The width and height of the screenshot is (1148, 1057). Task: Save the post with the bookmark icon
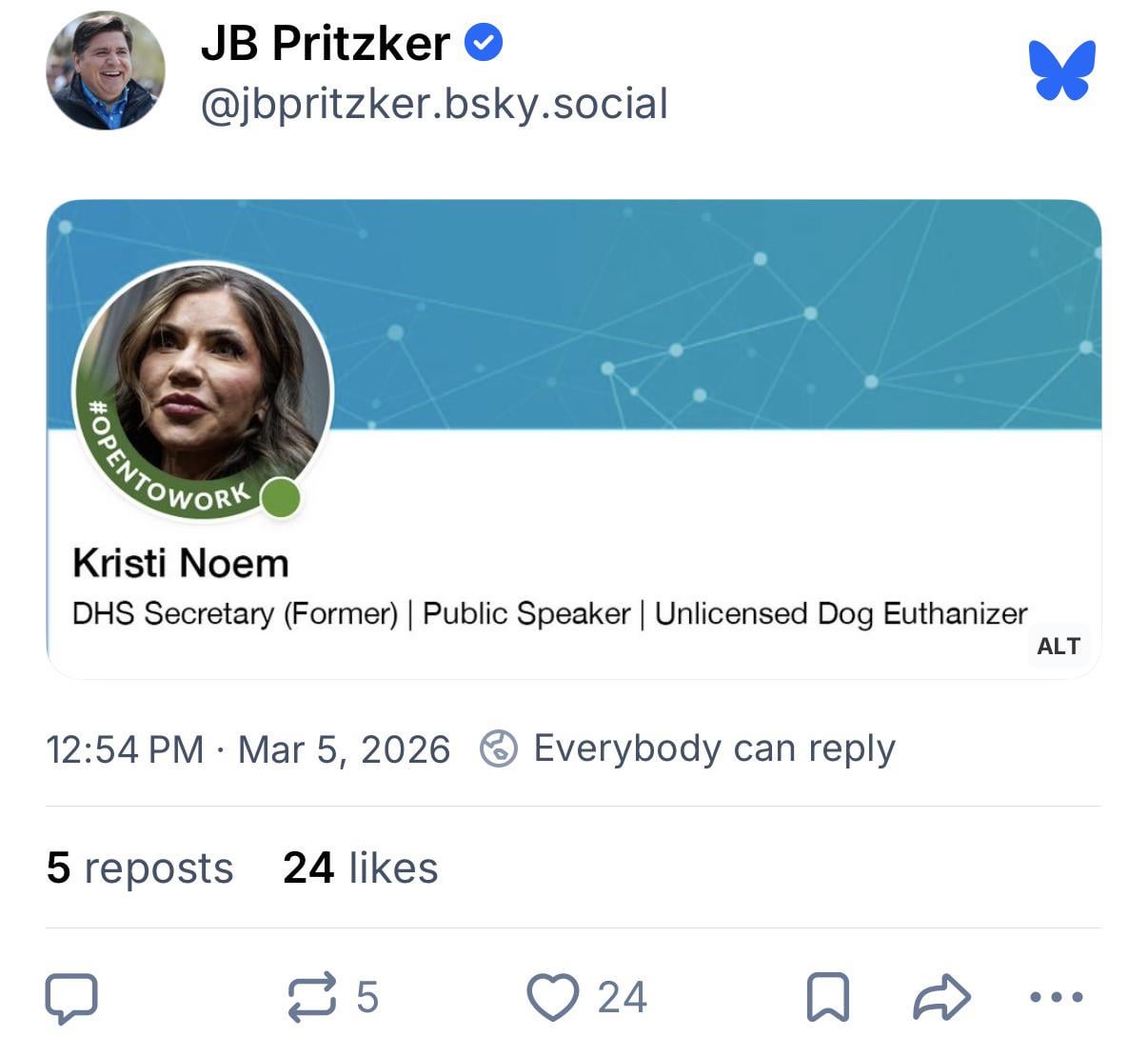[x=827, y=998]
